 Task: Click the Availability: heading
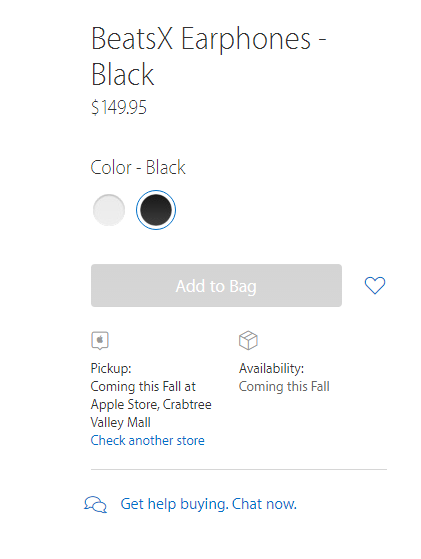coord(271,368)
